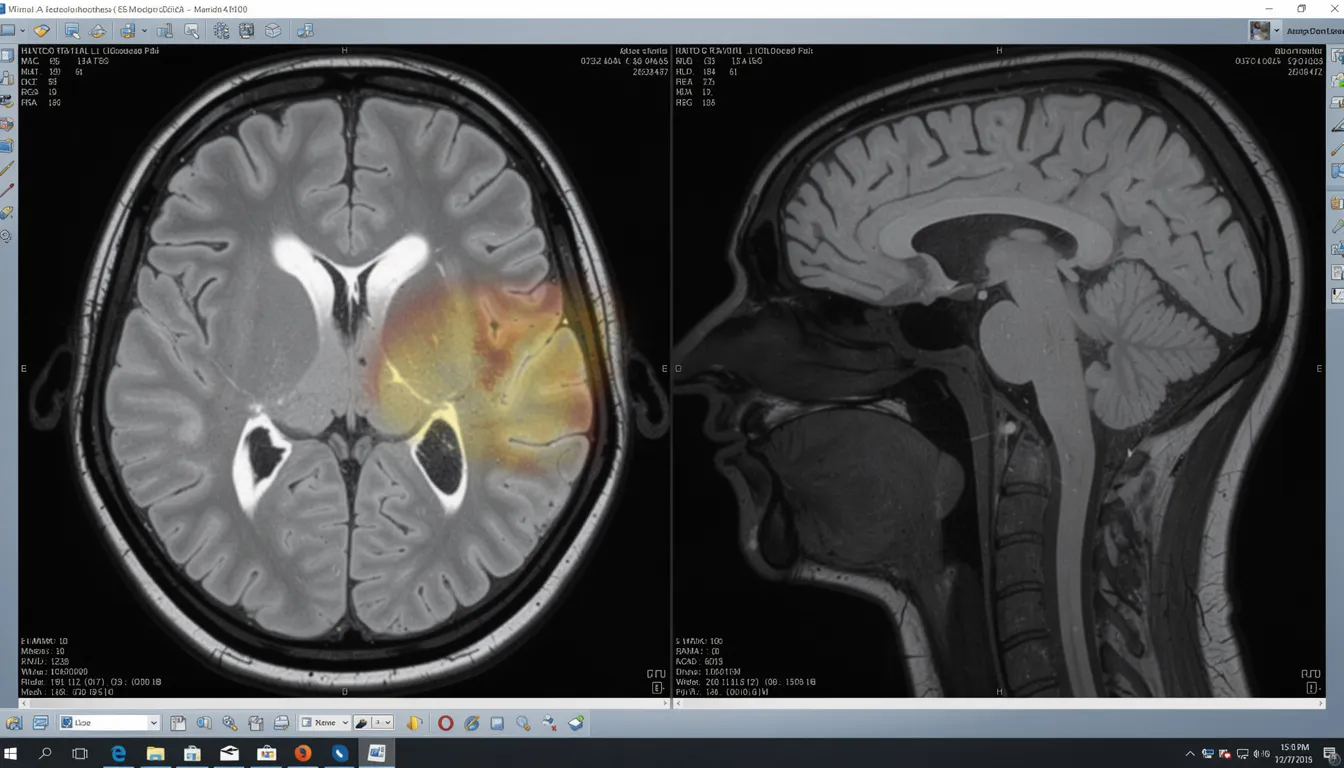Expand the "Name" selection dropdown

[x=346, y=722]
